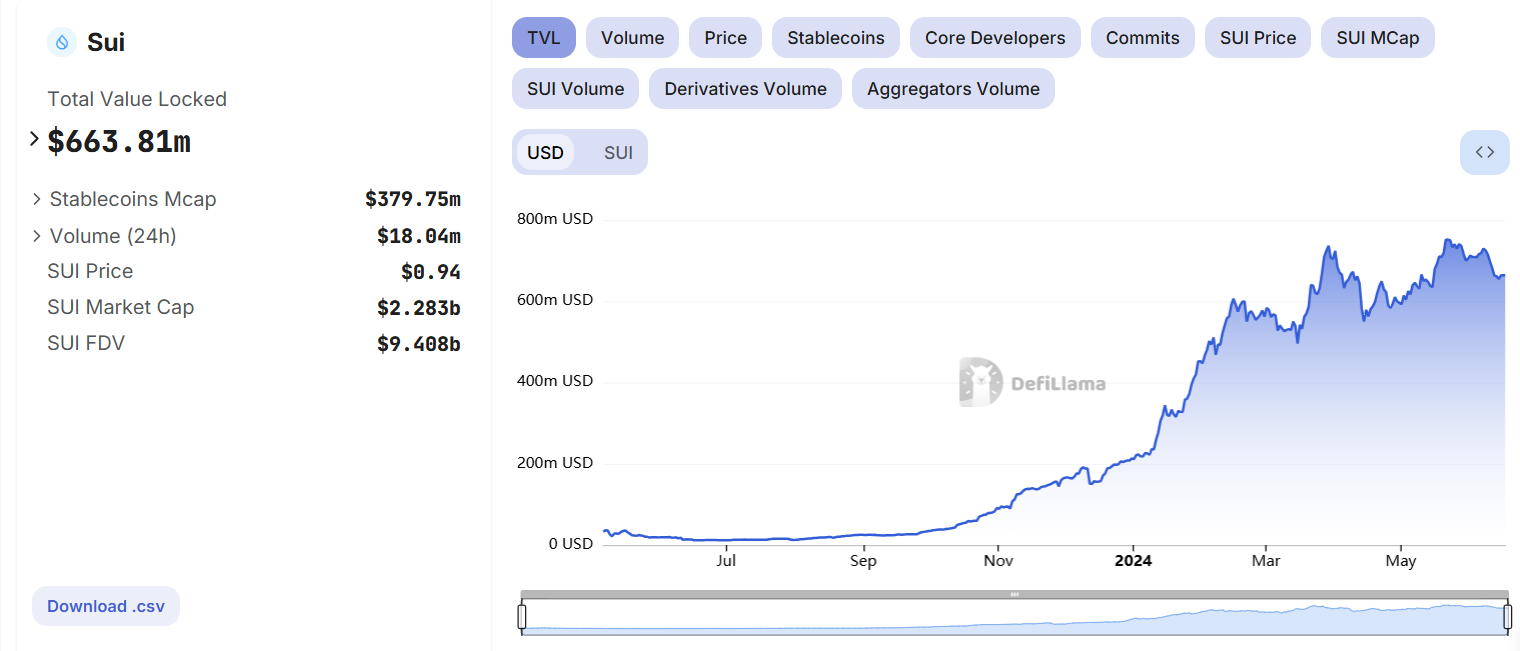Click the center grip of range bar
The width and height of the screenshot is (1520, 651).
click(x=1015, y=594)
